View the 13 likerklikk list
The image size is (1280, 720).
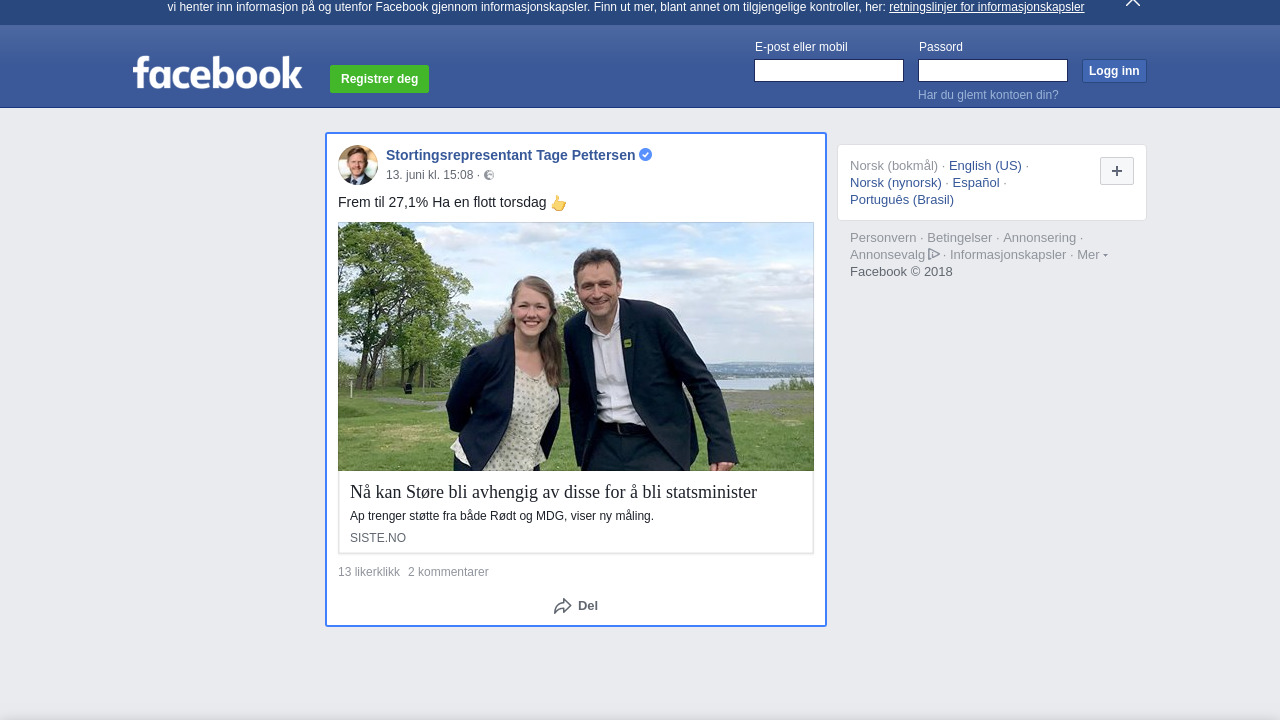(369, 572)
